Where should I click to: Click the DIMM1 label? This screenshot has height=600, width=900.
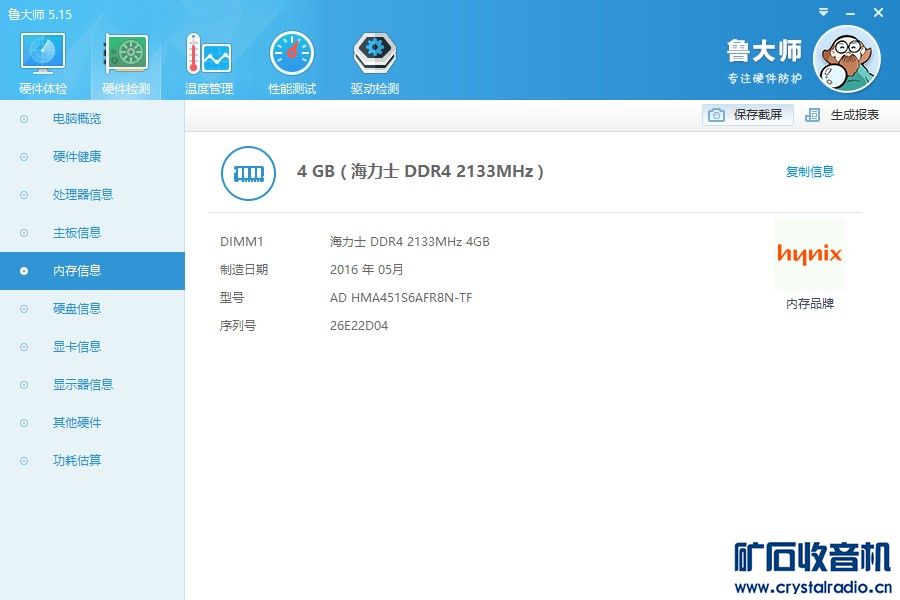(x=241, y=242)
